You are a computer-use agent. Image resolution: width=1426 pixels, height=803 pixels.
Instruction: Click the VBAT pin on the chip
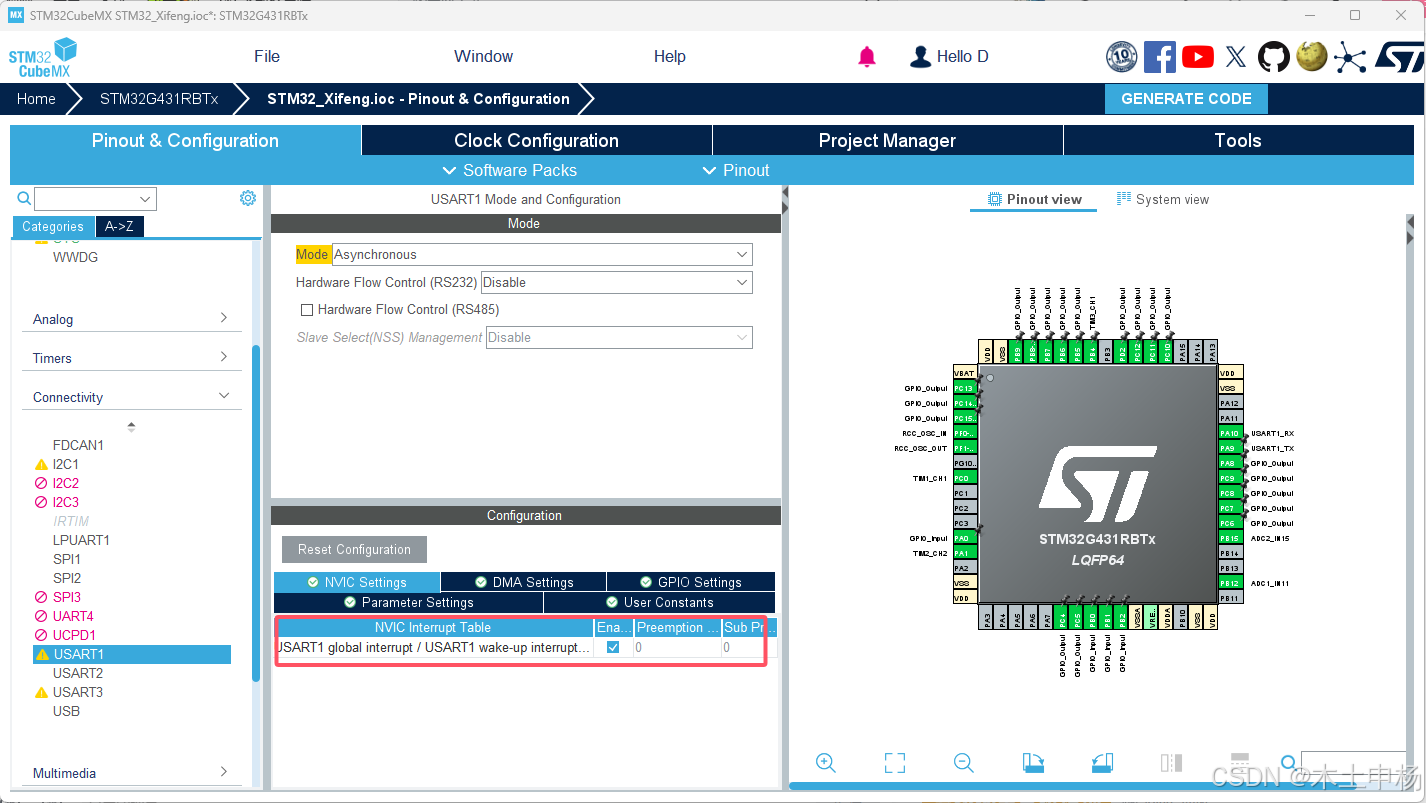(964, 373)
